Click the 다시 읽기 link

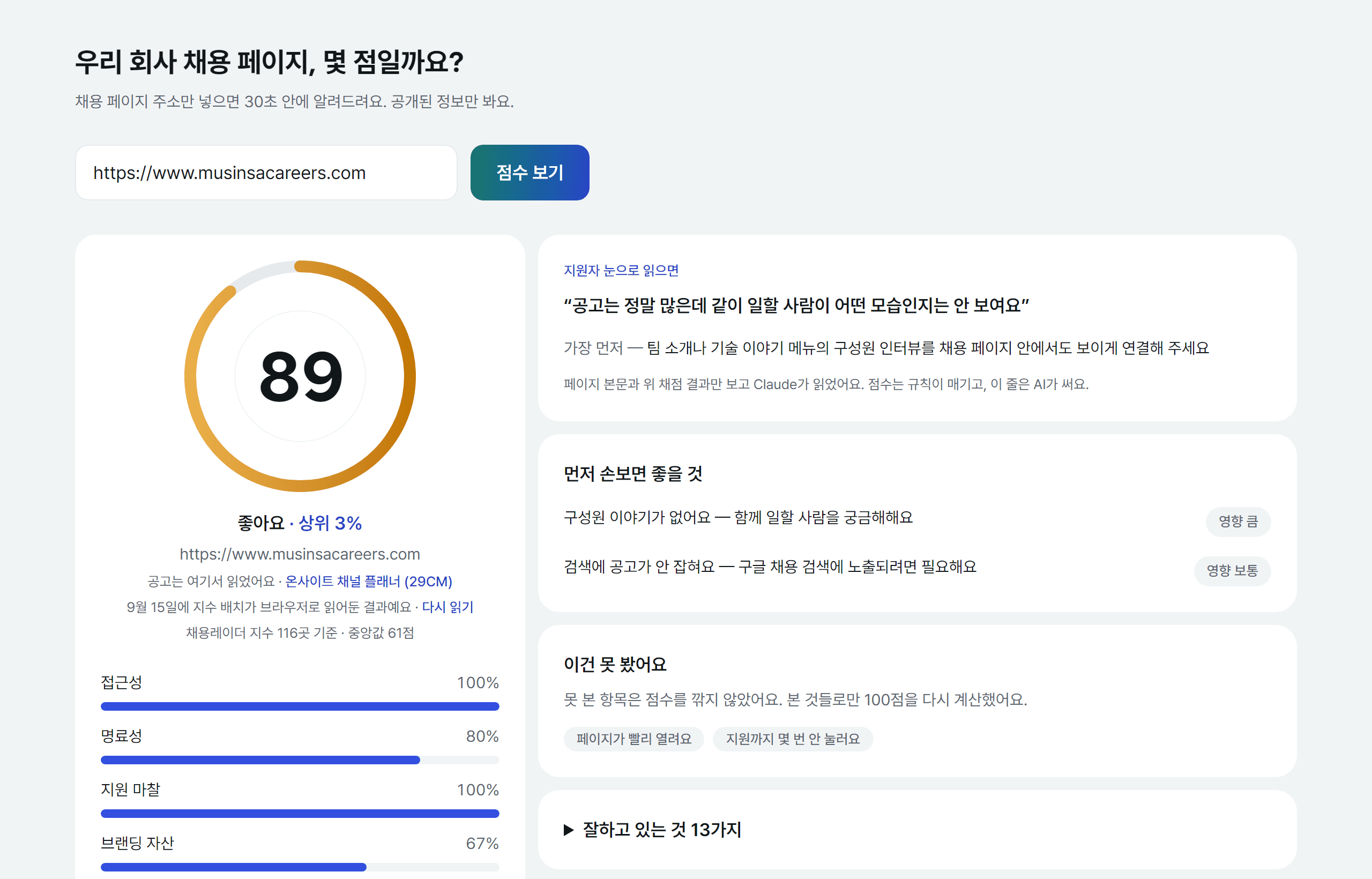[x=448, y=607]
